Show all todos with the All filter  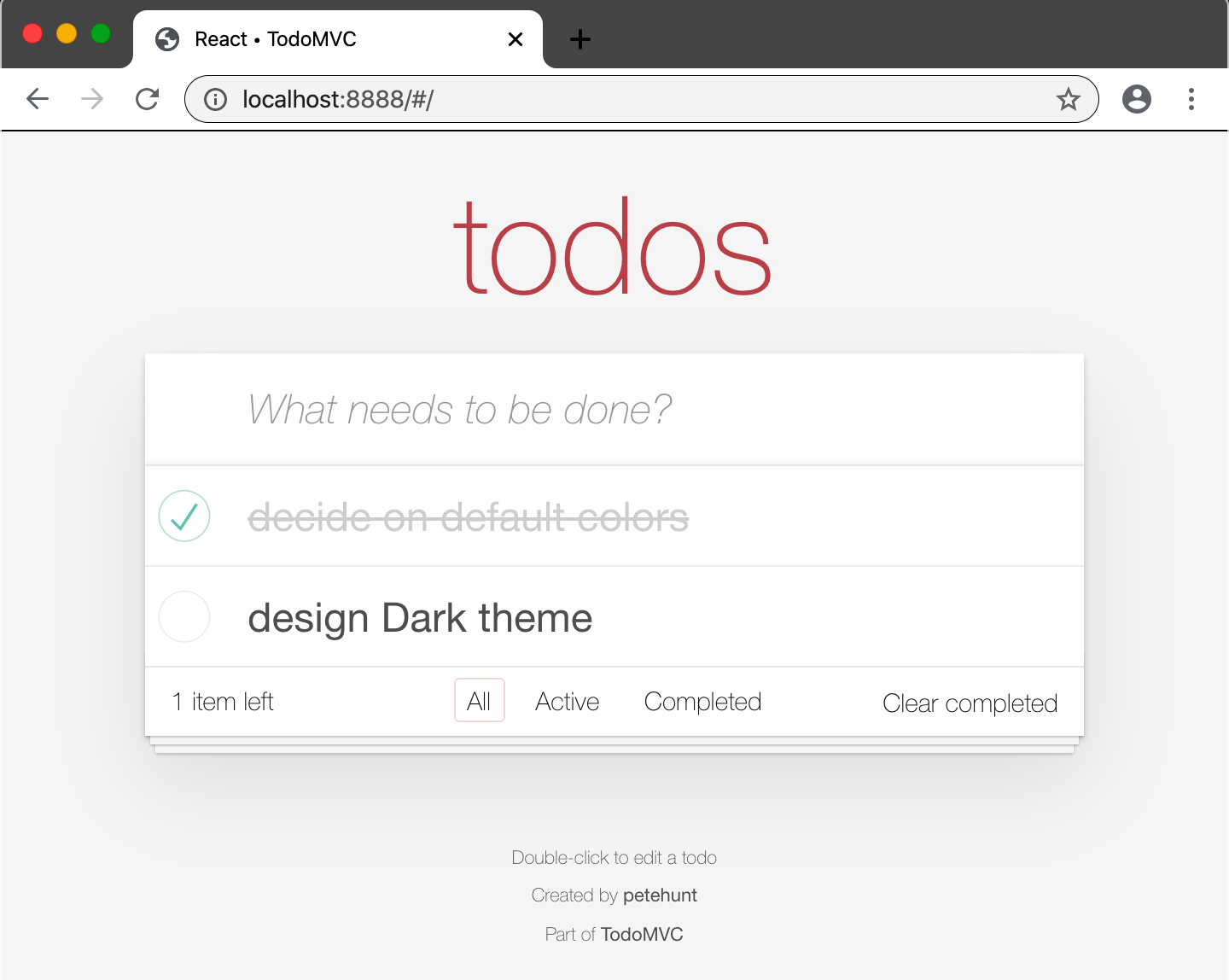(x=480, y=701)
